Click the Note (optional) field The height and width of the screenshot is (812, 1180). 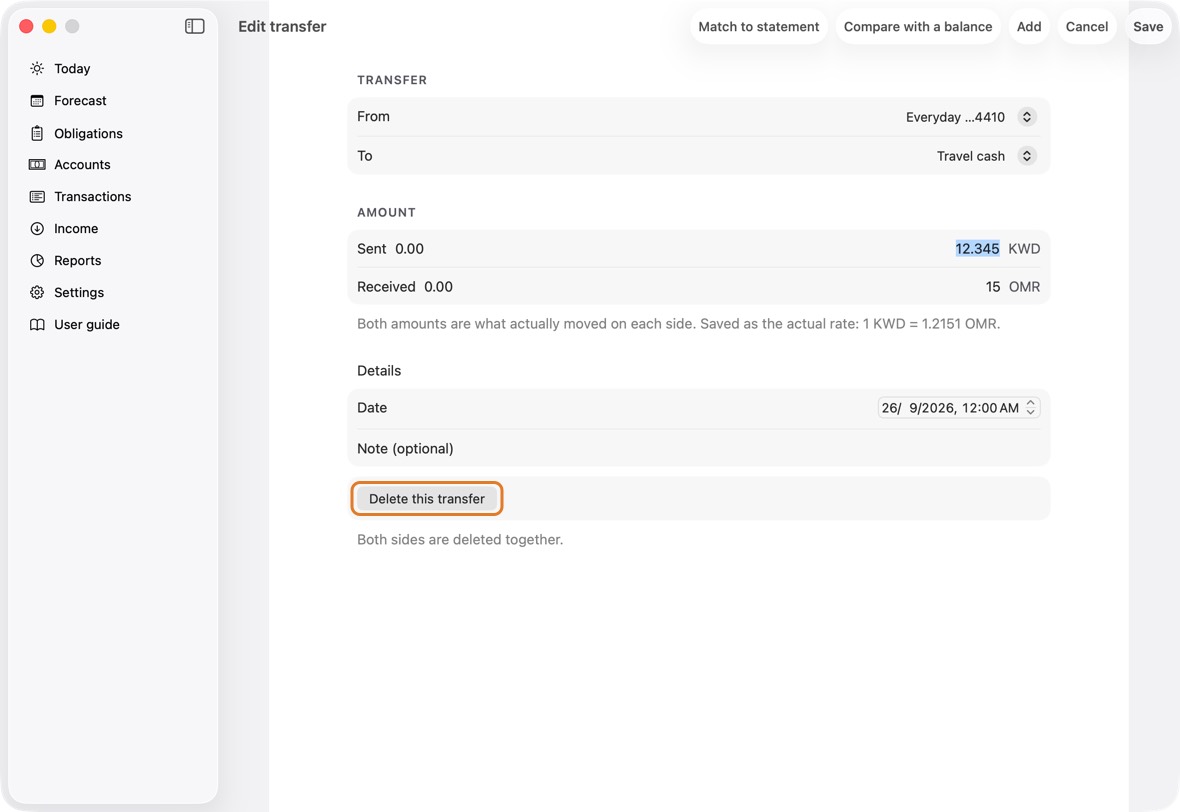pos(698,449)
